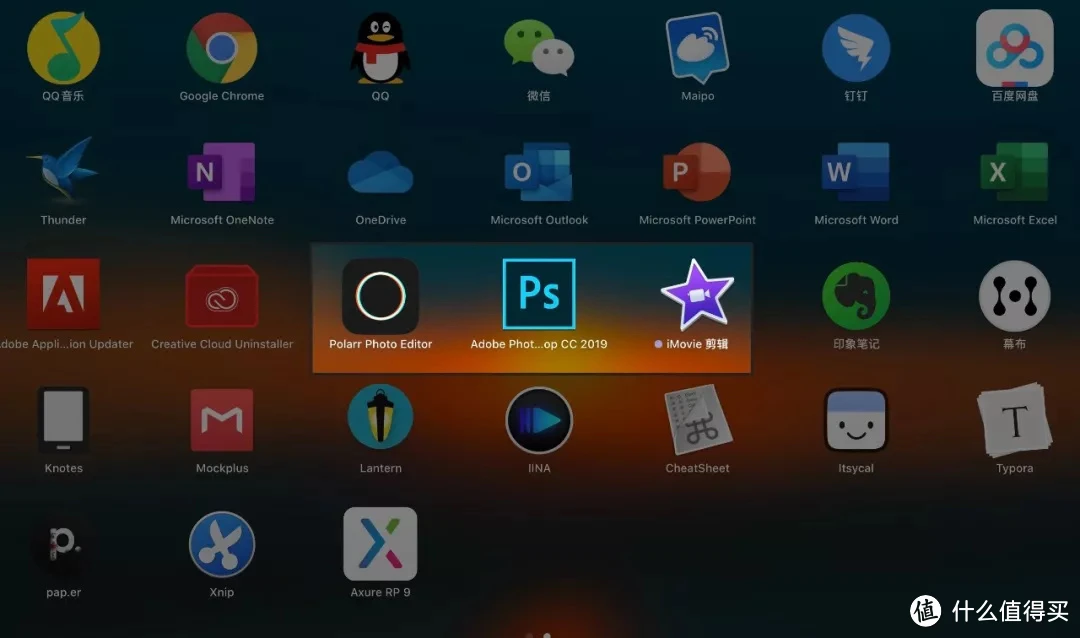Click the "Microsoft PowerPoint" label text
Image resolution: width=1080 pixels, height=638 pixels.
point(697,220)
